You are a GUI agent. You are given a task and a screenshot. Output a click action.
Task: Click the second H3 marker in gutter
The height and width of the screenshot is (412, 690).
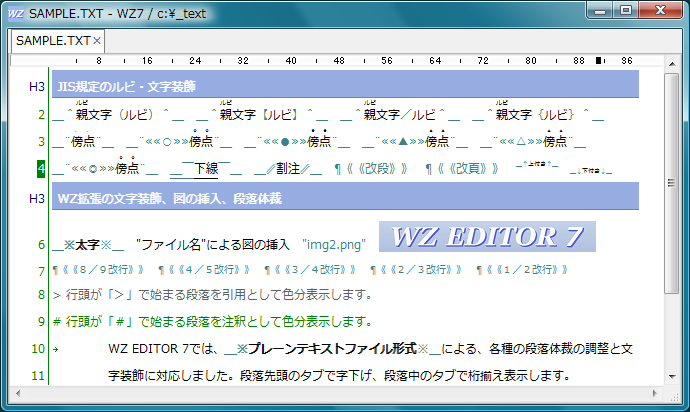point(37,199)
